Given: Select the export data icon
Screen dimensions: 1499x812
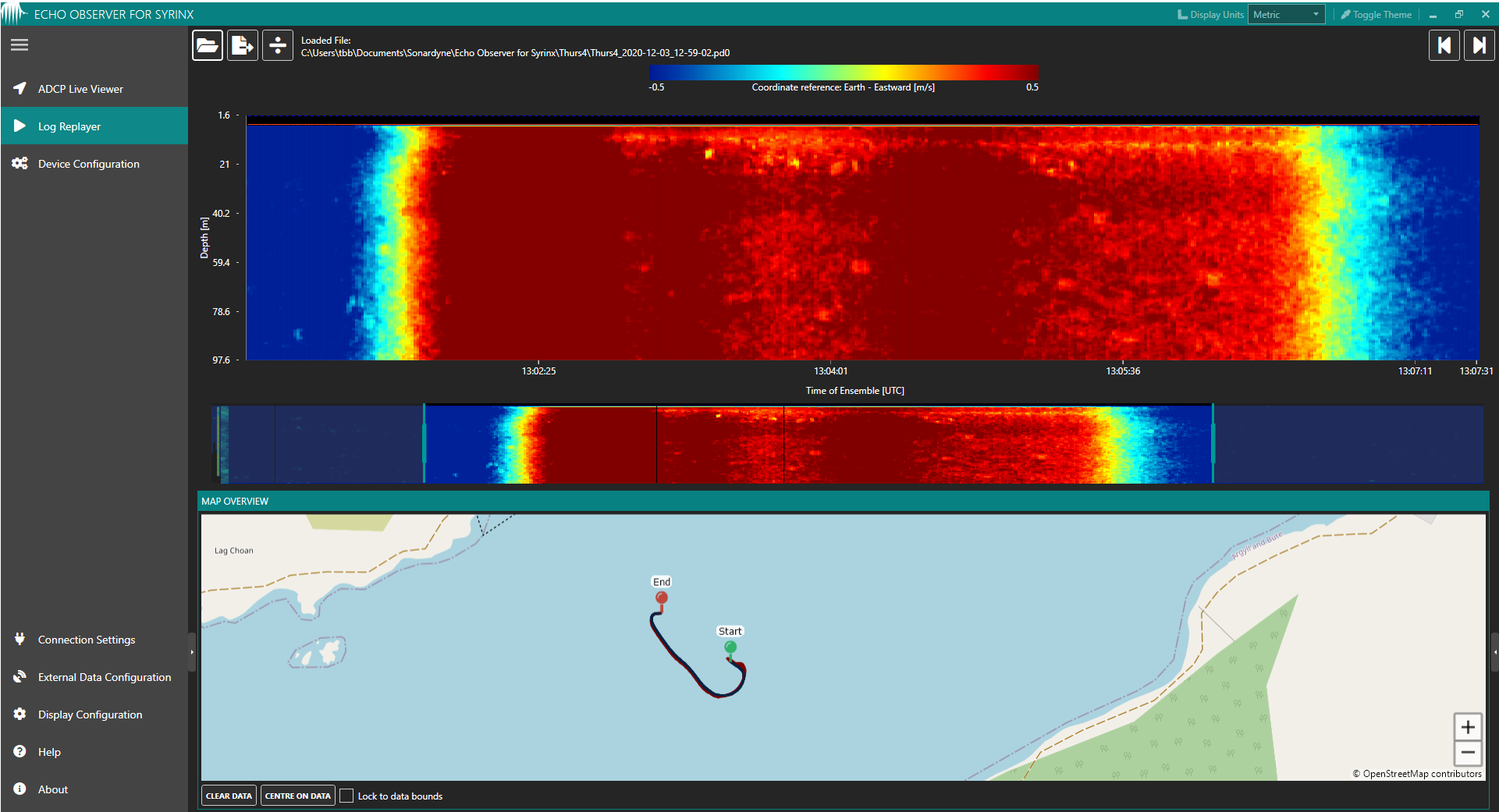Looking at the screenshot, I should 242,44.
